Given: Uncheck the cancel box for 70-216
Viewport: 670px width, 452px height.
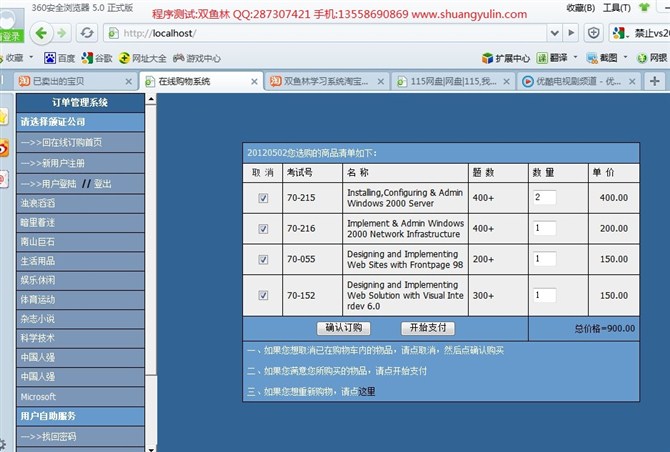Looking at the screenshot, I should pyautogui.click(x=263, y=229).
